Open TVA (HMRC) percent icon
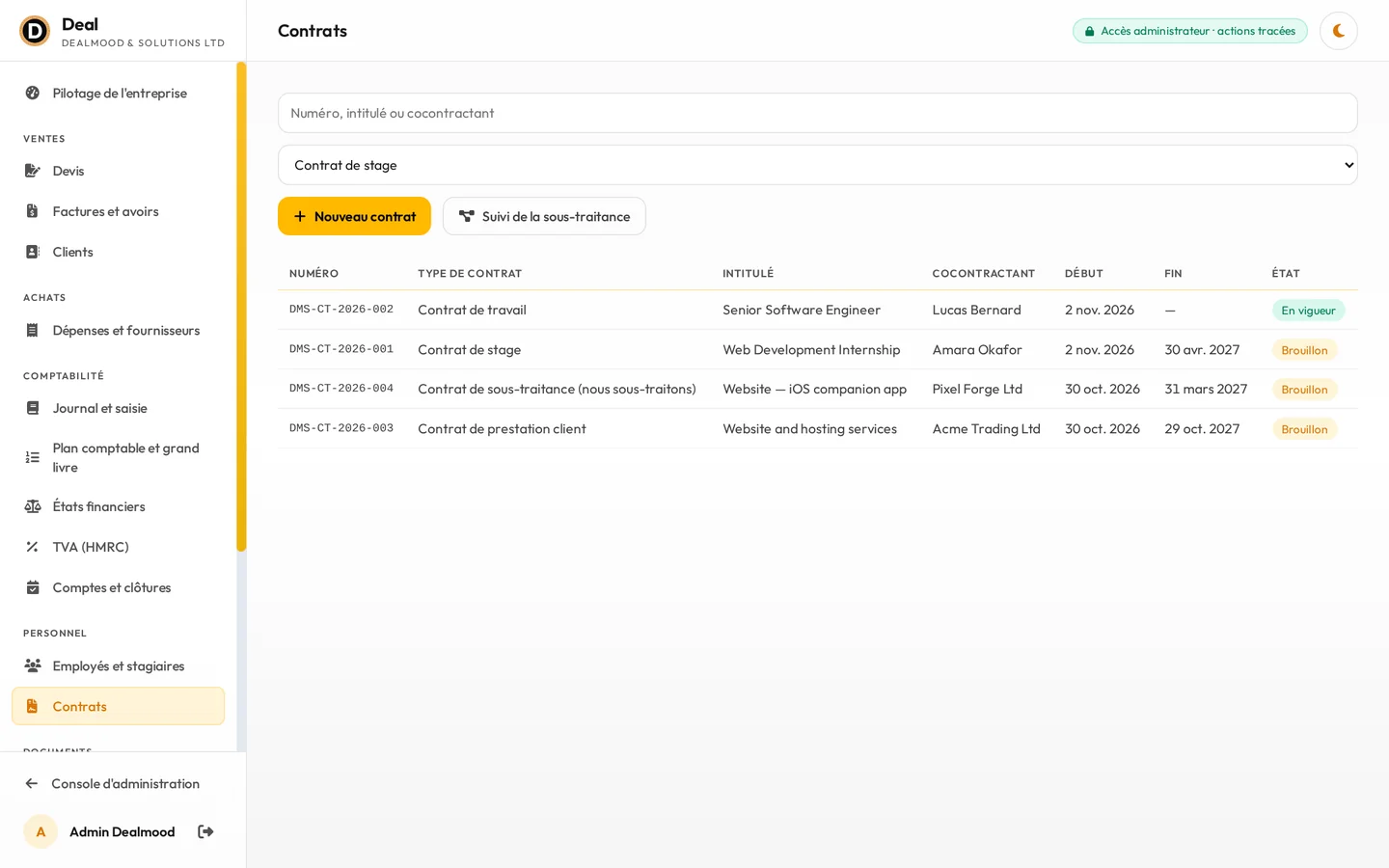The width and height of the screenshot is (1389, 868). click(33, 547)
